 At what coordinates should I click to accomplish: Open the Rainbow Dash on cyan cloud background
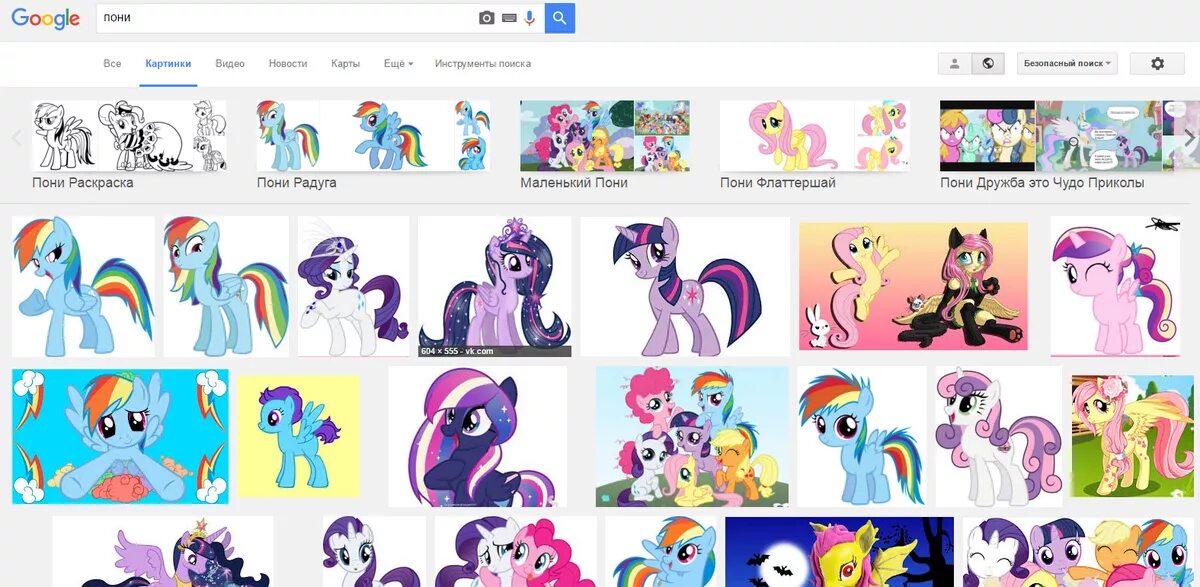[x=120, y=436]
